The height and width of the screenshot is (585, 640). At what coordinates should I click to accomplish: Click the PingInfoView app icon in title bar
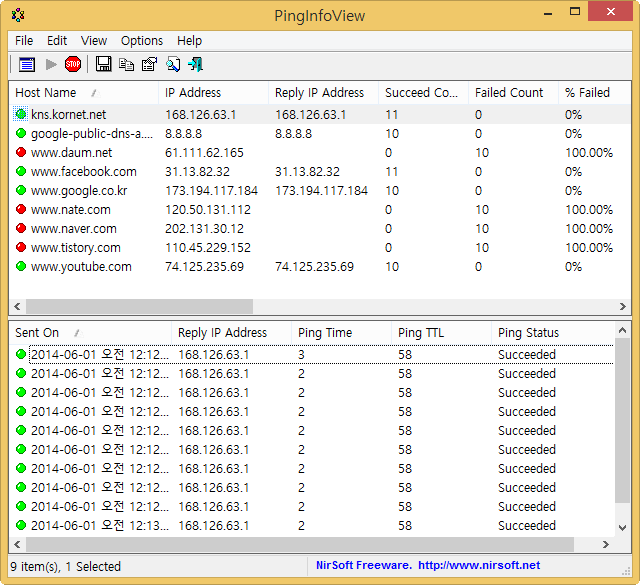(x=18, y=16)
